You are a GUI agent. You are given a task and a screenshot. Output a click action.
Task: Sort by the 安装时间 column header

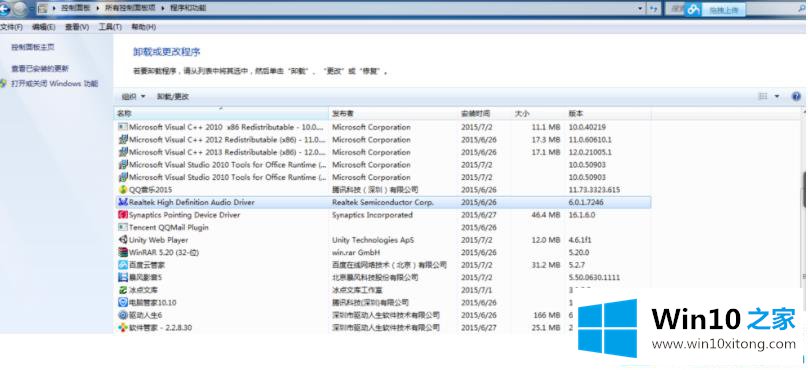point(485,113)
